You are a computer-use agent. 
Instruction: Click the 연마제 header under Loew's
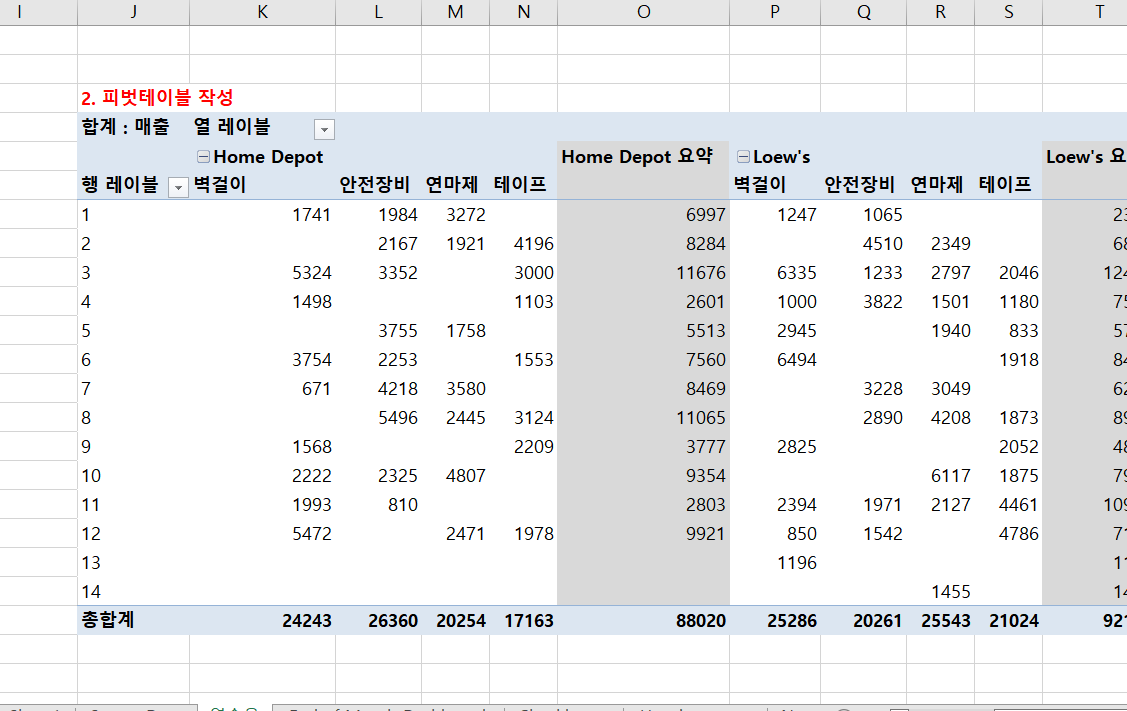(937, 185)
